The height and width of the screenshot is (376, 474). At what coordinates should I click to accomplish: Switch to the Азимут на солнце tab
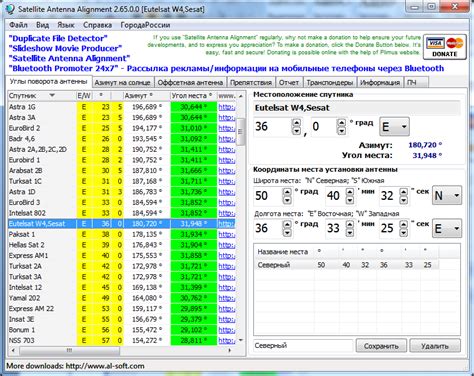pos(122,82)
